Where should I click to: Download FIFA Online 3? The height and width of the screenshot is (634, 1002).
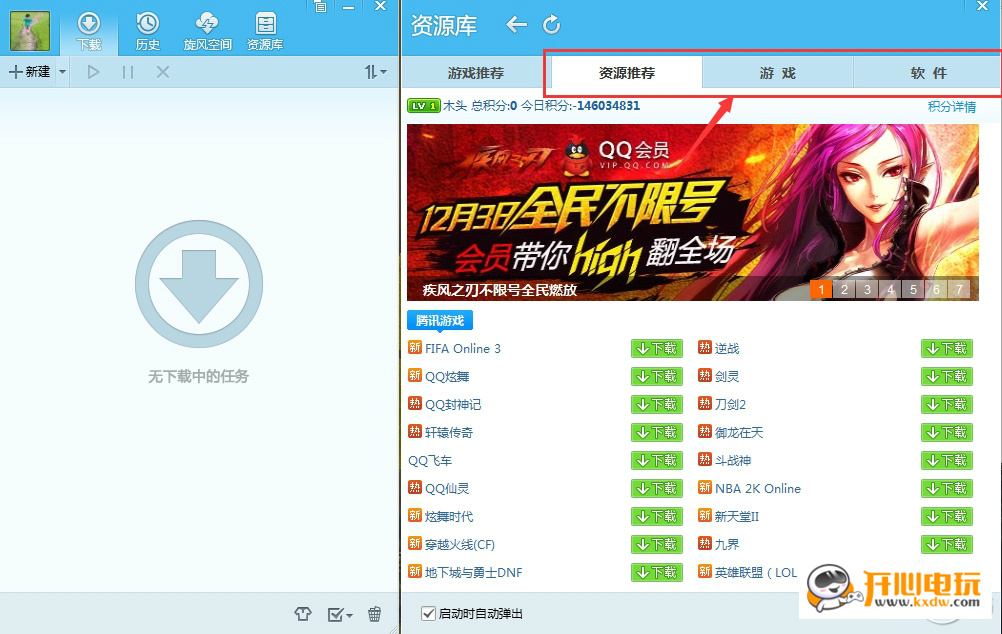(656, 348)
